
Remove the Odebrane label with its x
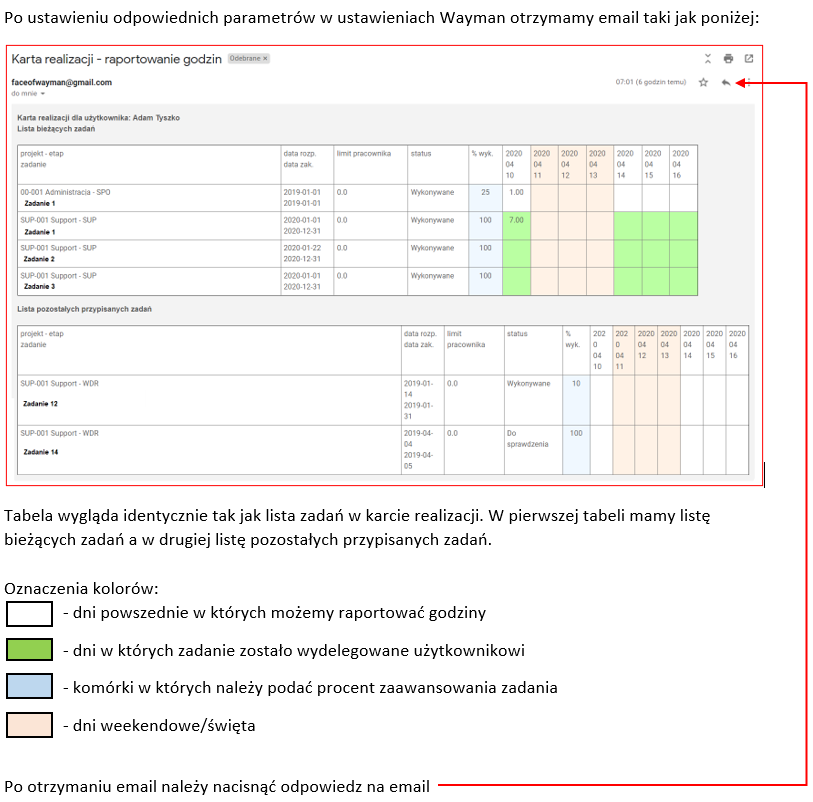(x=265, y=59)
